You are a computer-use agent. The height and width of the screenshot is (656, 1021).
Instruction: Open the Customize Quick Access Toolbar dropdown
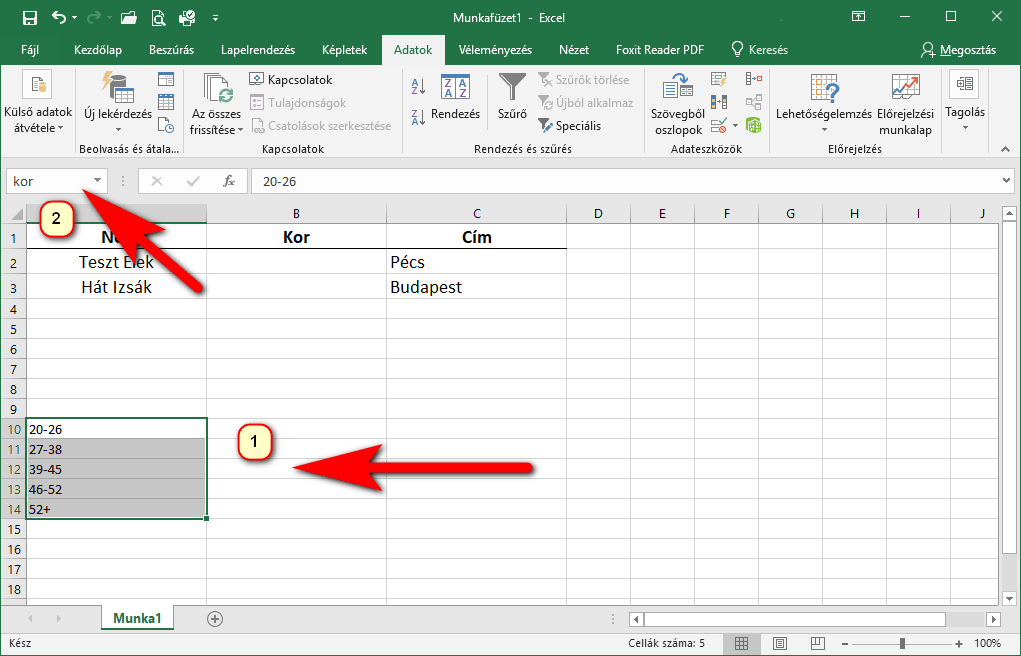pyautogui.click(x=216, y=18)
